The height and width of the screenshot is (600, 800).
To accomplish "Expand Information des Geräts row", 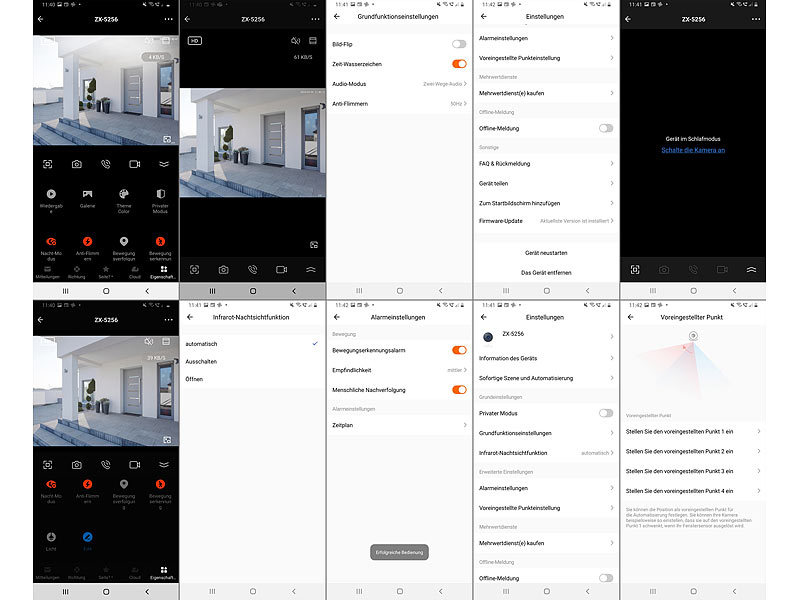I will tap(546, 358).
